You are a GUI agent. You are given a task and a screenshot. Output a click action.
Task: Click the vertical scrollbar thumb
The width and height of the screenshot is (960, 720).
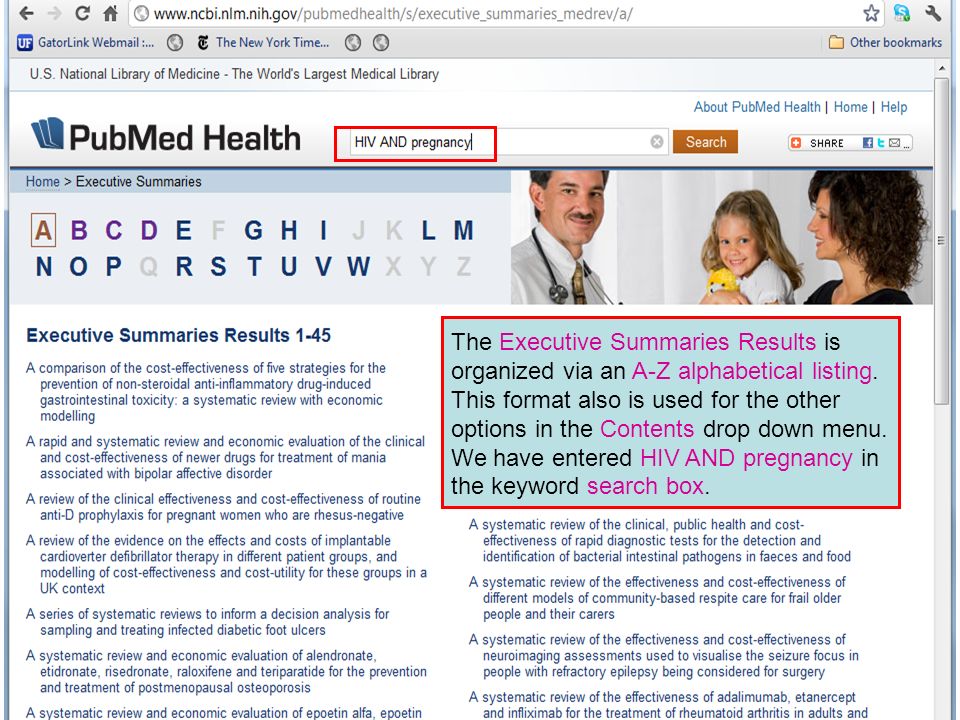point(941,240)
